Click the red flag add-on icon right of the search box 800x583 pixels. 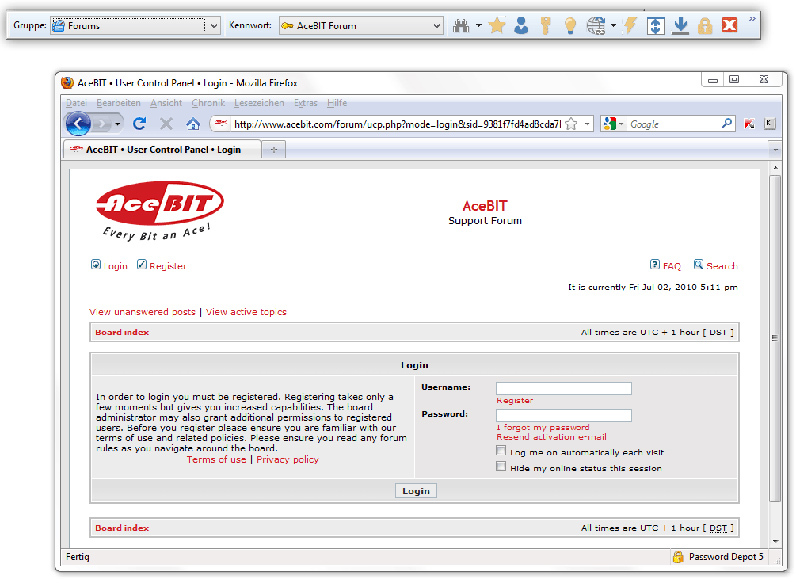click(x=749, y=123)
